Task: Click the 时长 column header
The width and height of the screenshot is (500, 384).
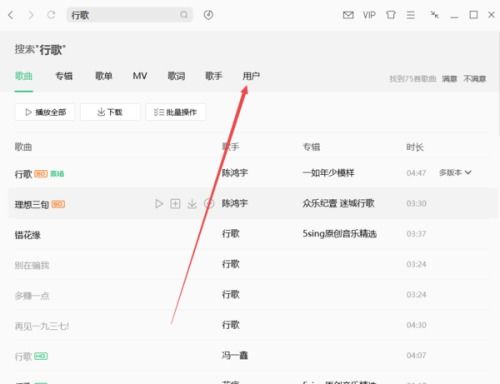Action: 415,147
